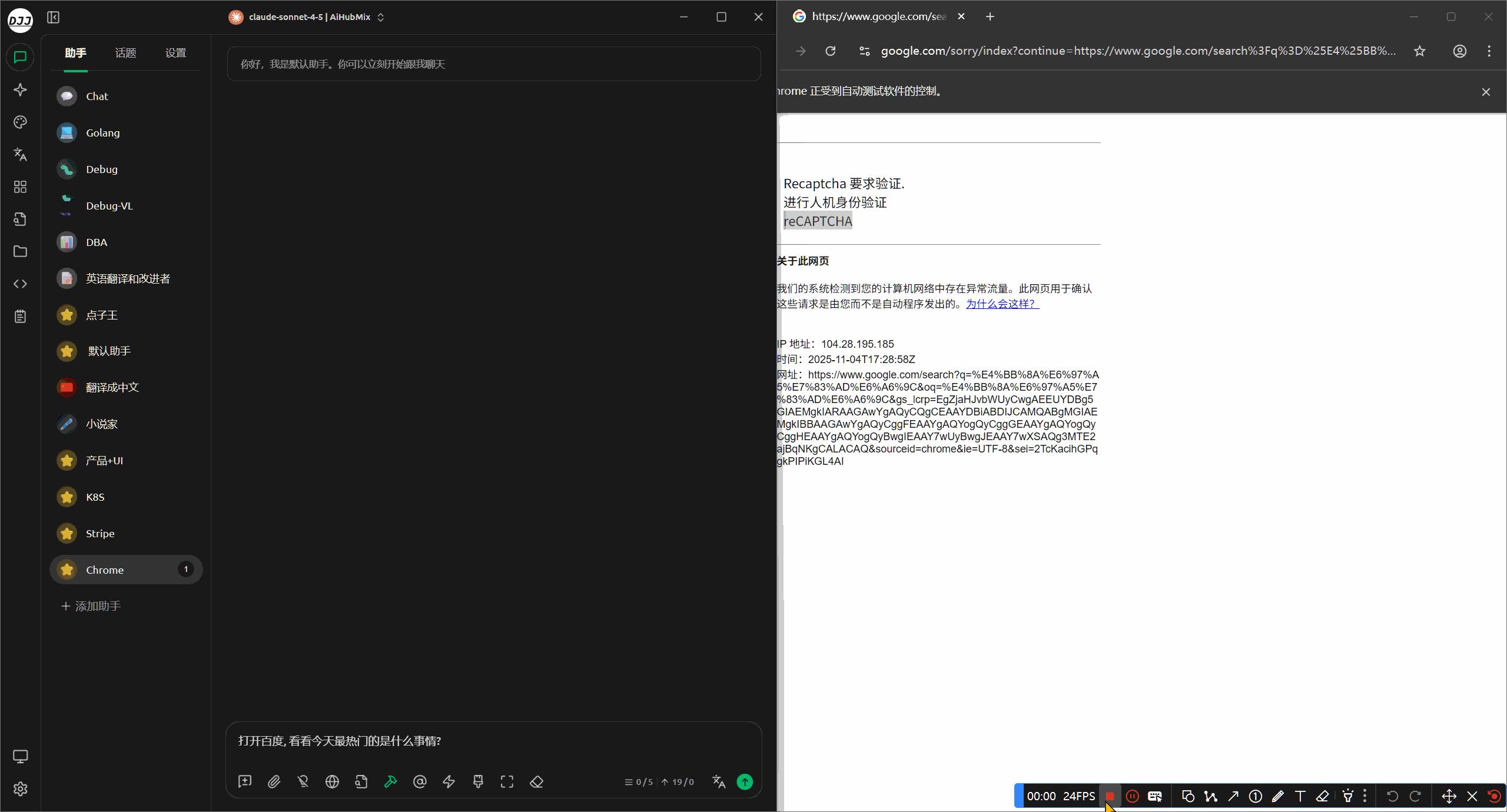The image size is (1507, 812).
Task: Click the translate icon beside send button
Action: click(x=718, y=781)
